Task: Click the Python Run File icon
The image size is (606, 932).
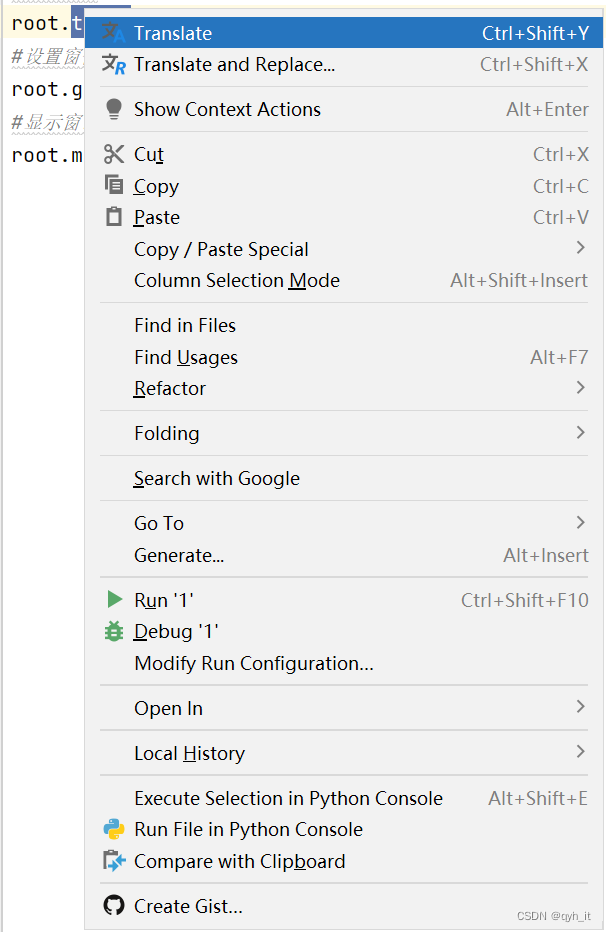Action: 114,829
